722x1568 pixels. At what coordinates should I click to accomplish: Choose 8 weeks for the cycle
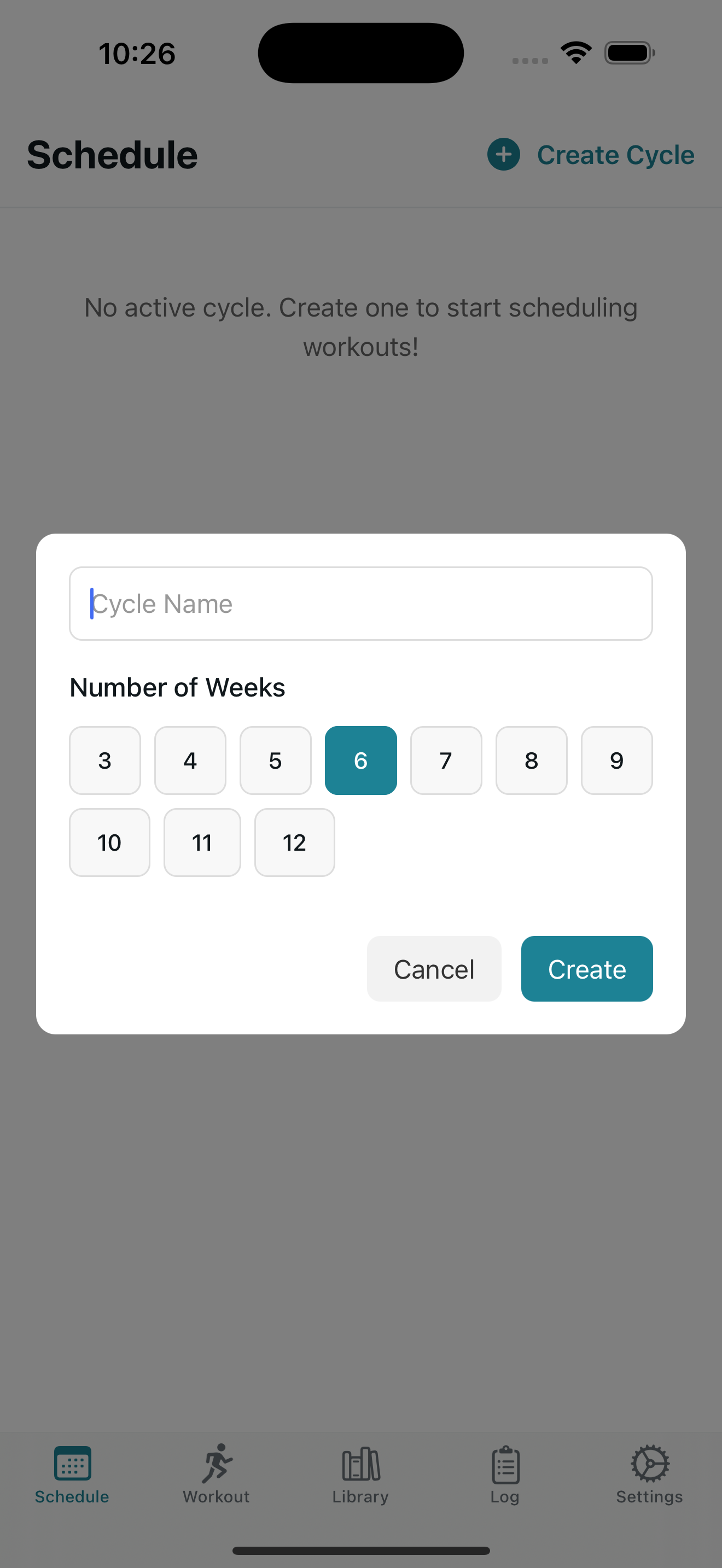532,760
